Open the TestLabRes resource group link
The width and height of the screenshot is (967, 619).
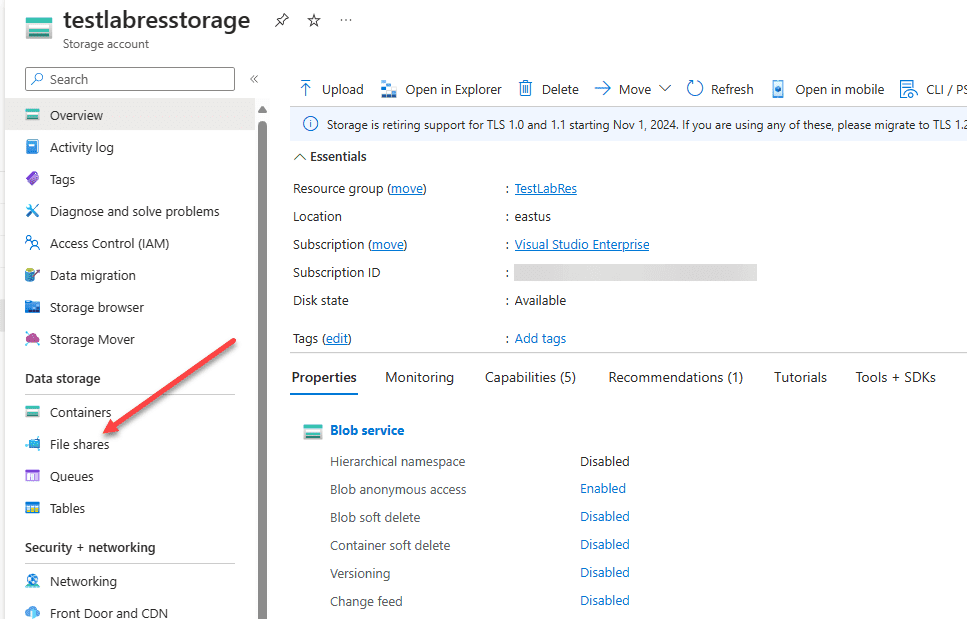click(x=546, y=189)
